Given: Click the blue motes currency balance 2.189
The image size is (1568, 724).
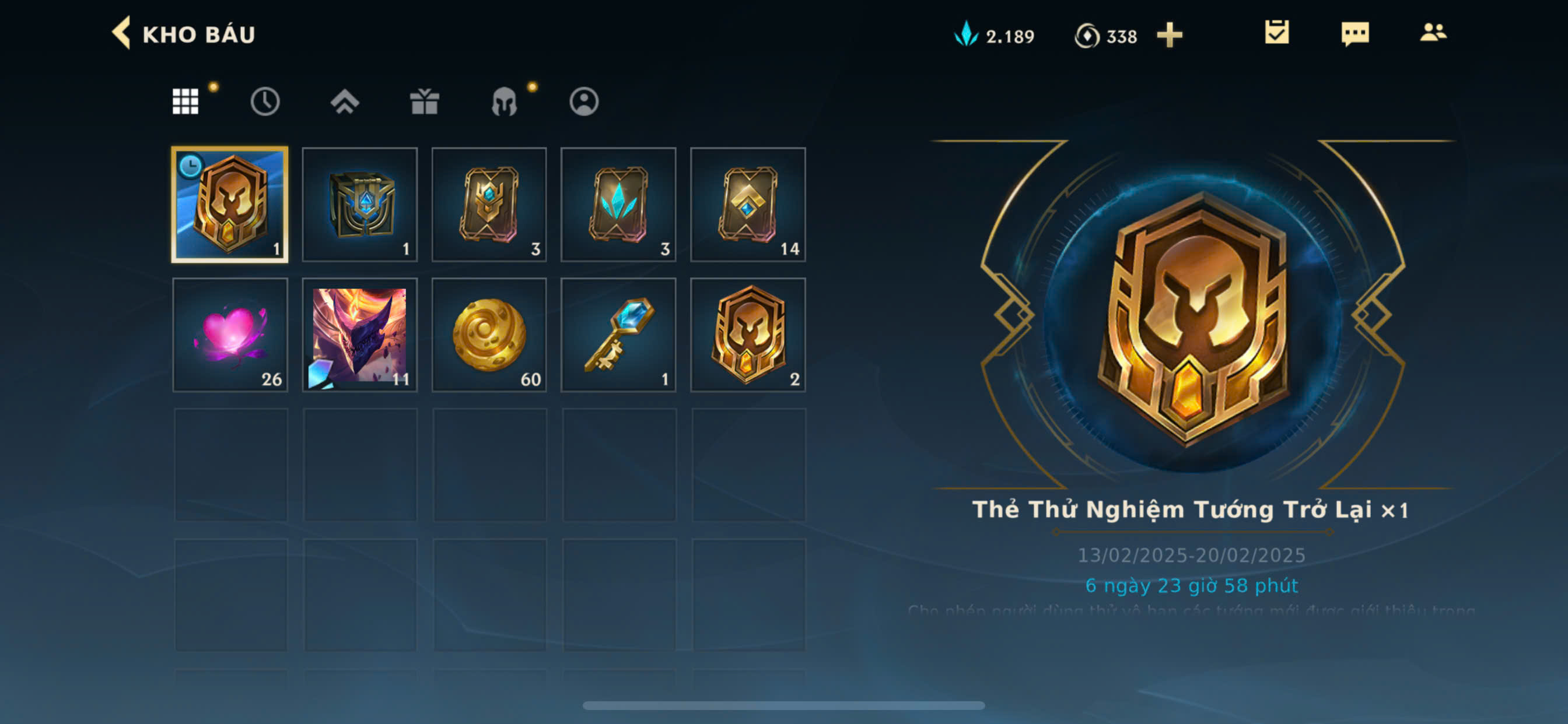Looking at the screenshot, I should pyautogui.click(x=994, y=36).
